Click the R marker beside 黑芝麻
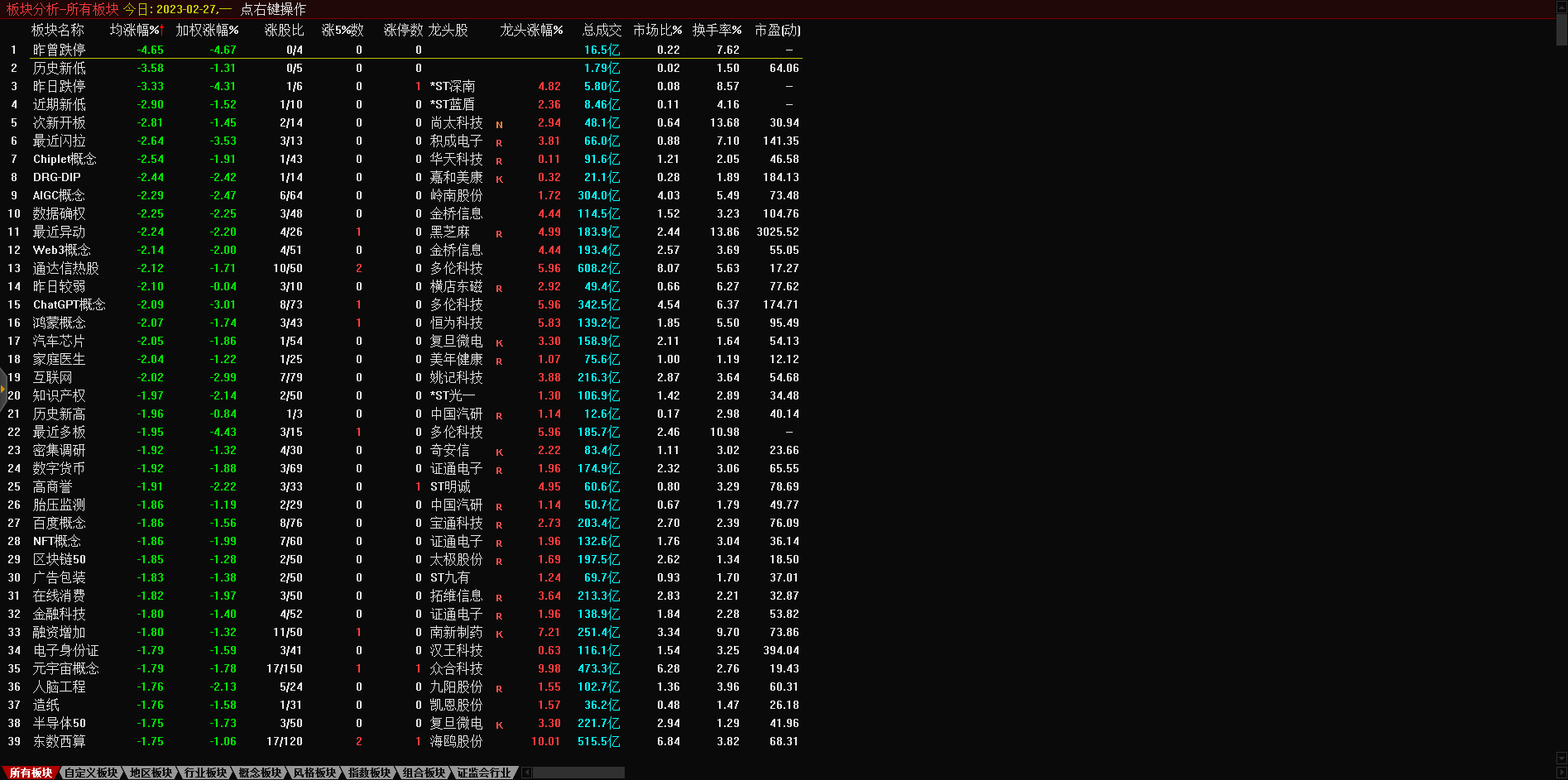 click(x=499, y=234)
